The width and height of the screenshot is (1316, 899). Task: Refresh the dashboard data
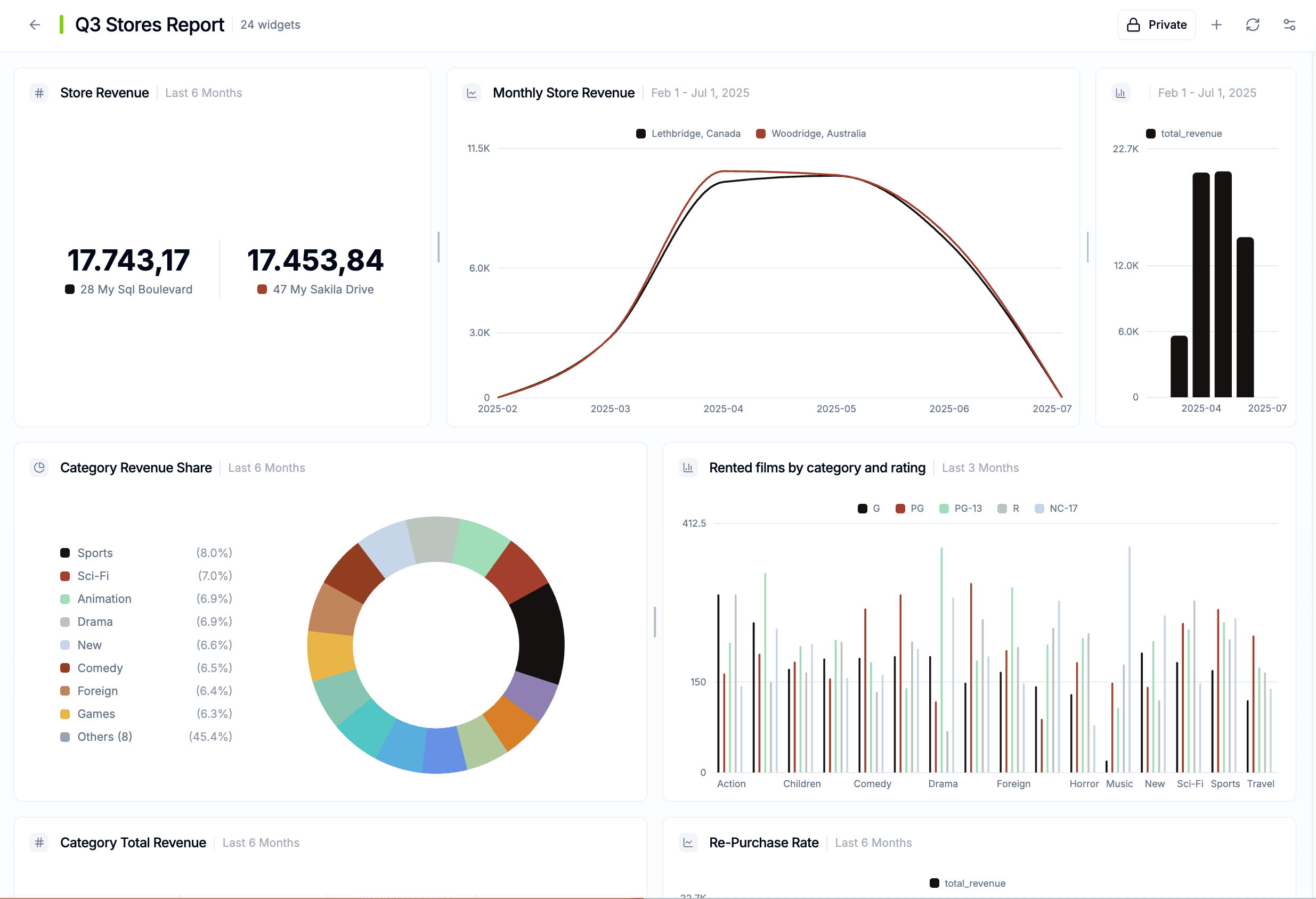pos(1253,24)
